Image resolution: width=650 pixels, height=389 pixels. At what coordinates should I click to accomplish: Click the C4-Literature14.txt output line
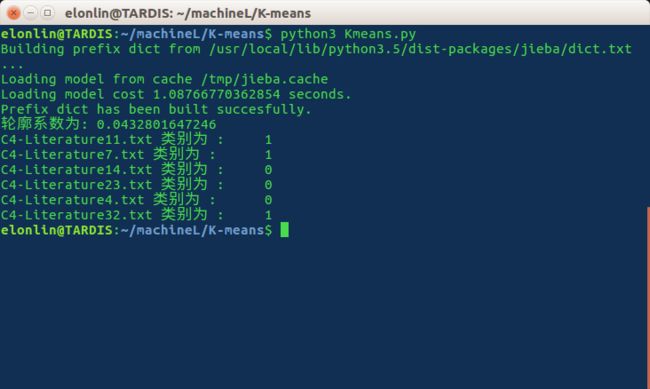136,169
